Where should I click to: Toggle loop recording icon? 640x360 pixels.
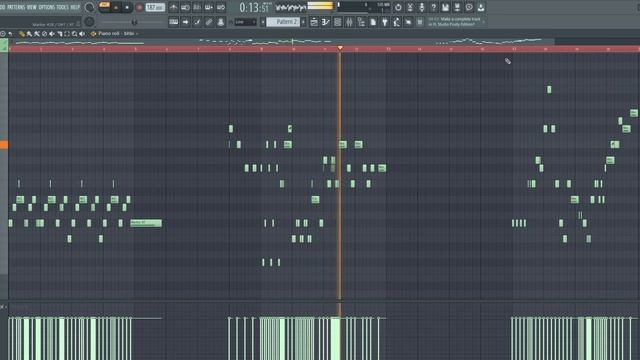(x=221, y=7)
